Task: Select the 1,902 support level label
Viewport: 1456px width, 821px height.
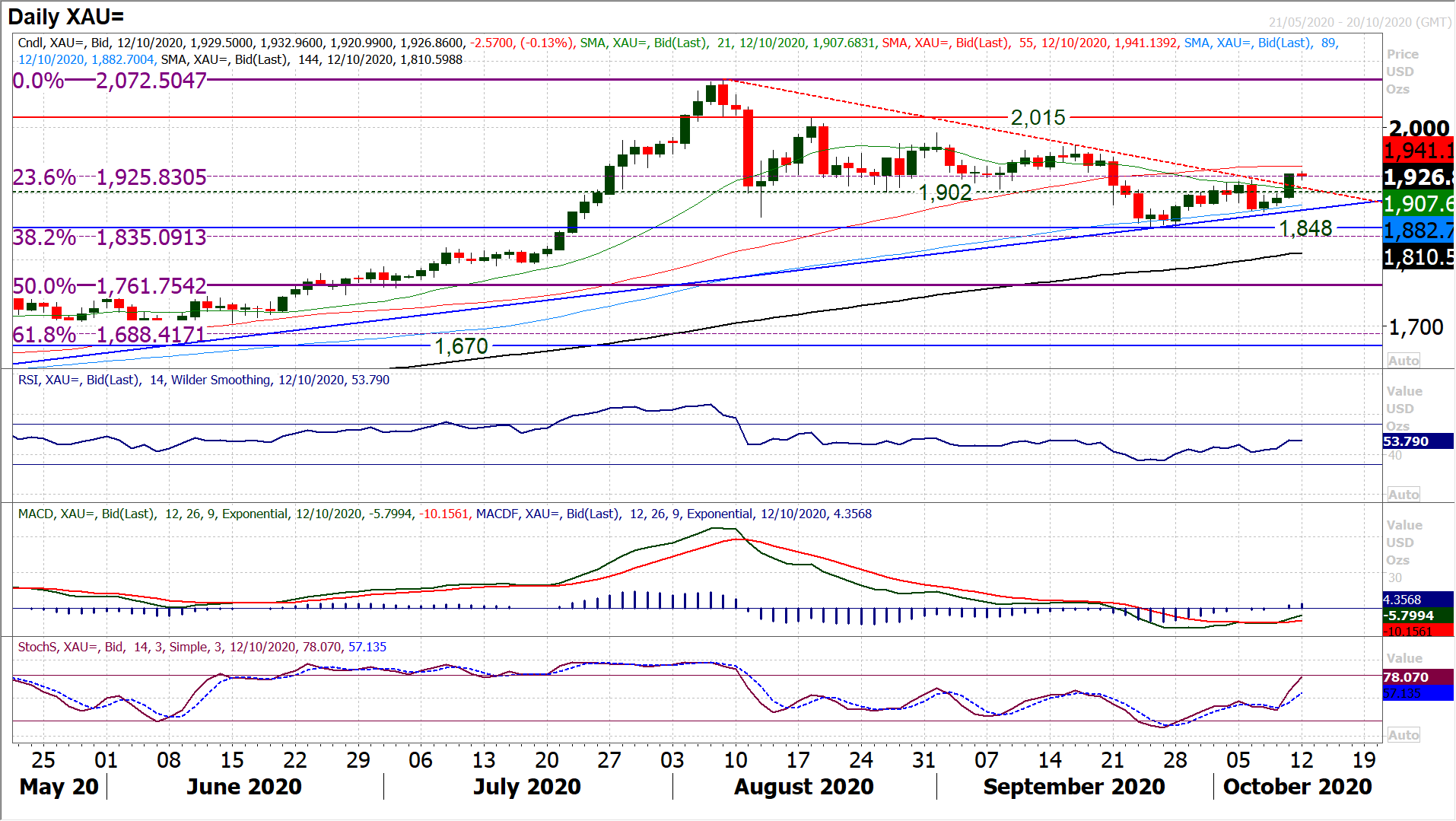Action: [x=946, y=193]
